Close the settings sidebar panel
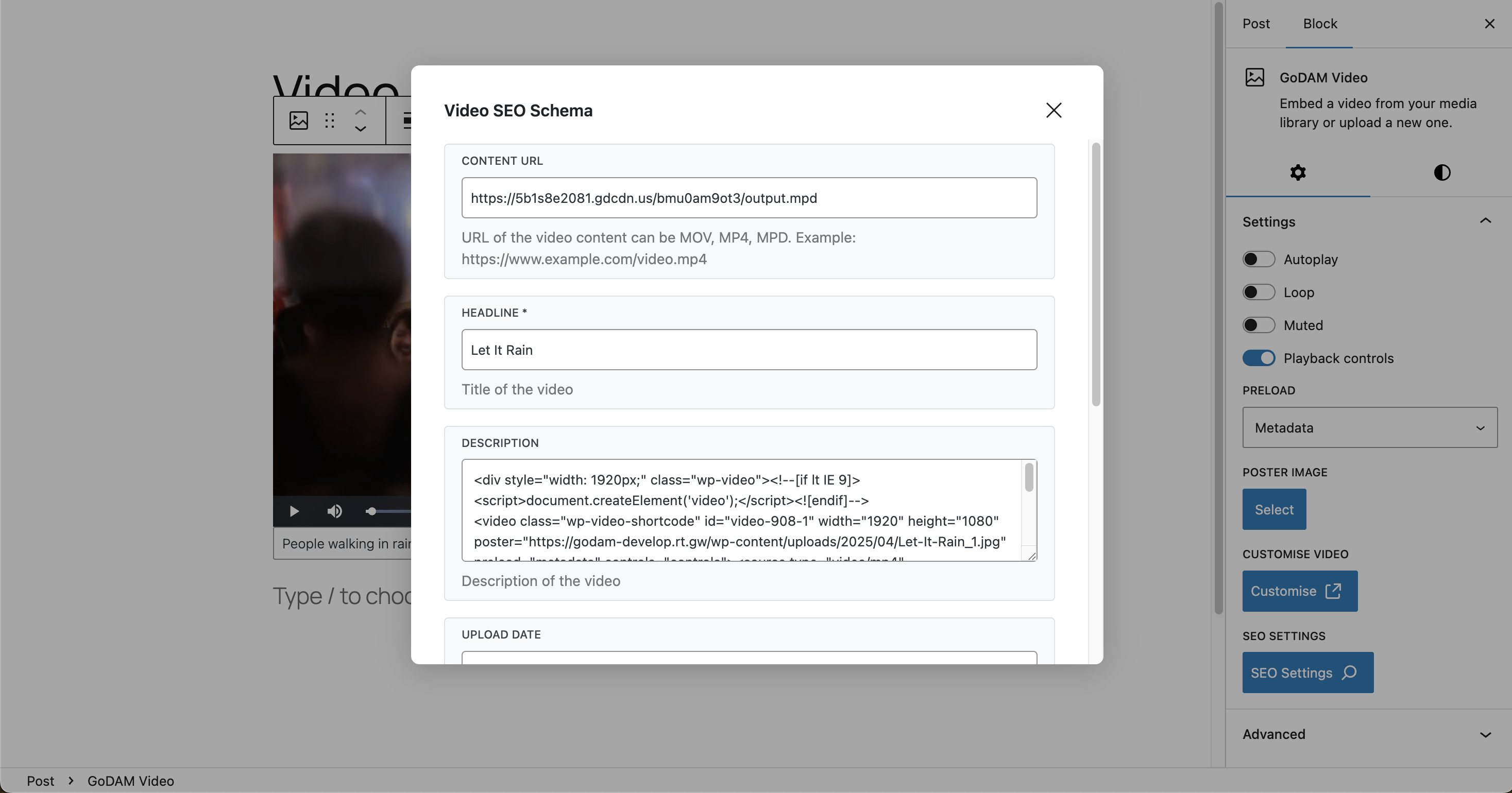Screen dimensions: 1512x793 click(x=1489, y=24)
